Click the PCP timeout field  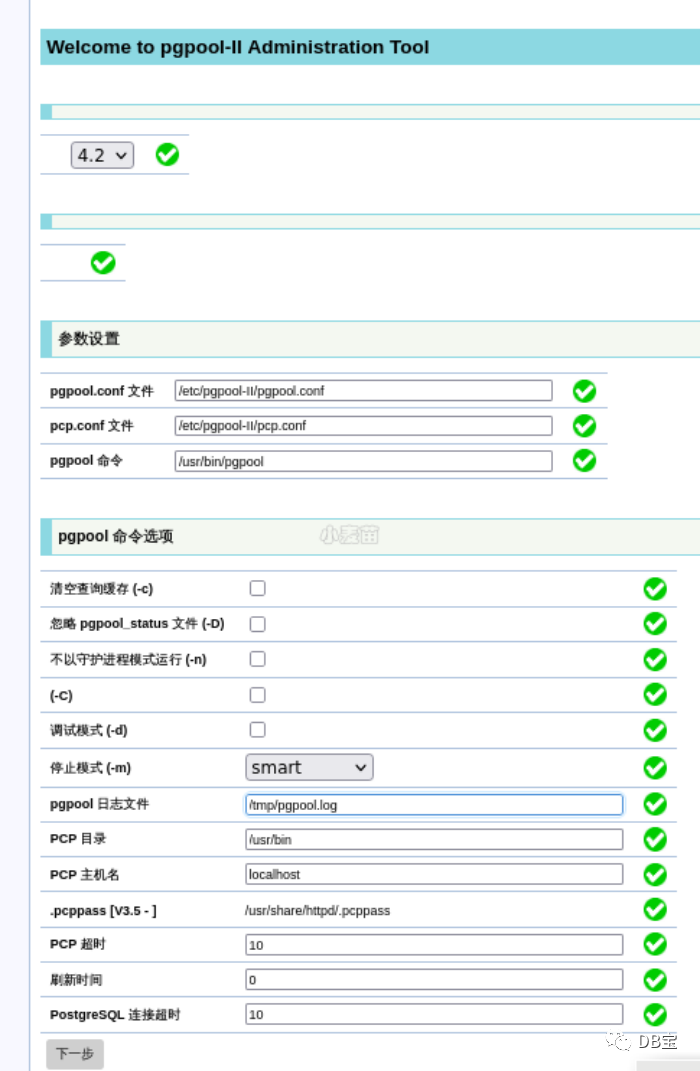[434, 945]
